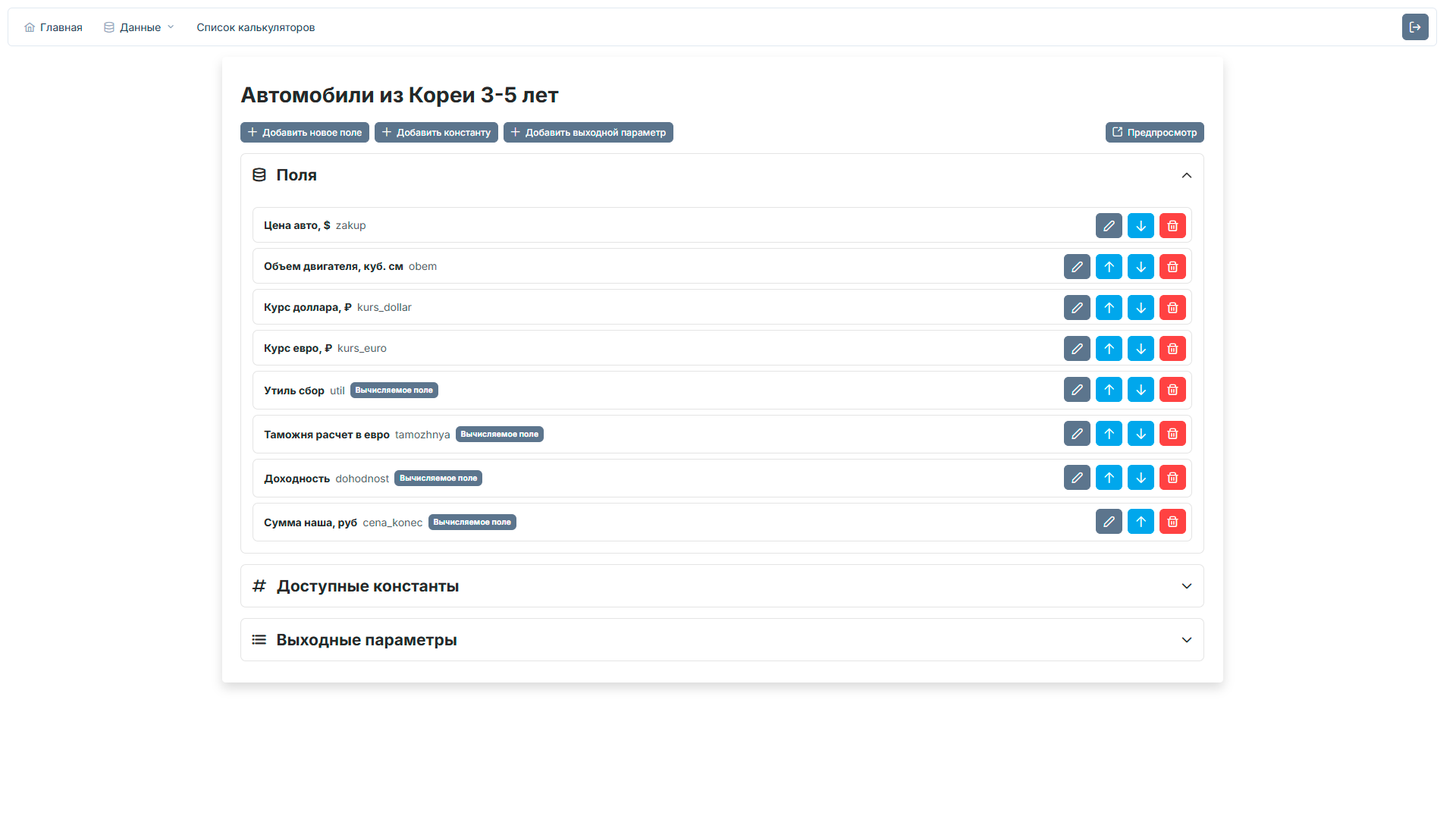This screenshot has height=819, width=1456.
Task: Click the logout icon in top-right
Action: (1415, 27)
